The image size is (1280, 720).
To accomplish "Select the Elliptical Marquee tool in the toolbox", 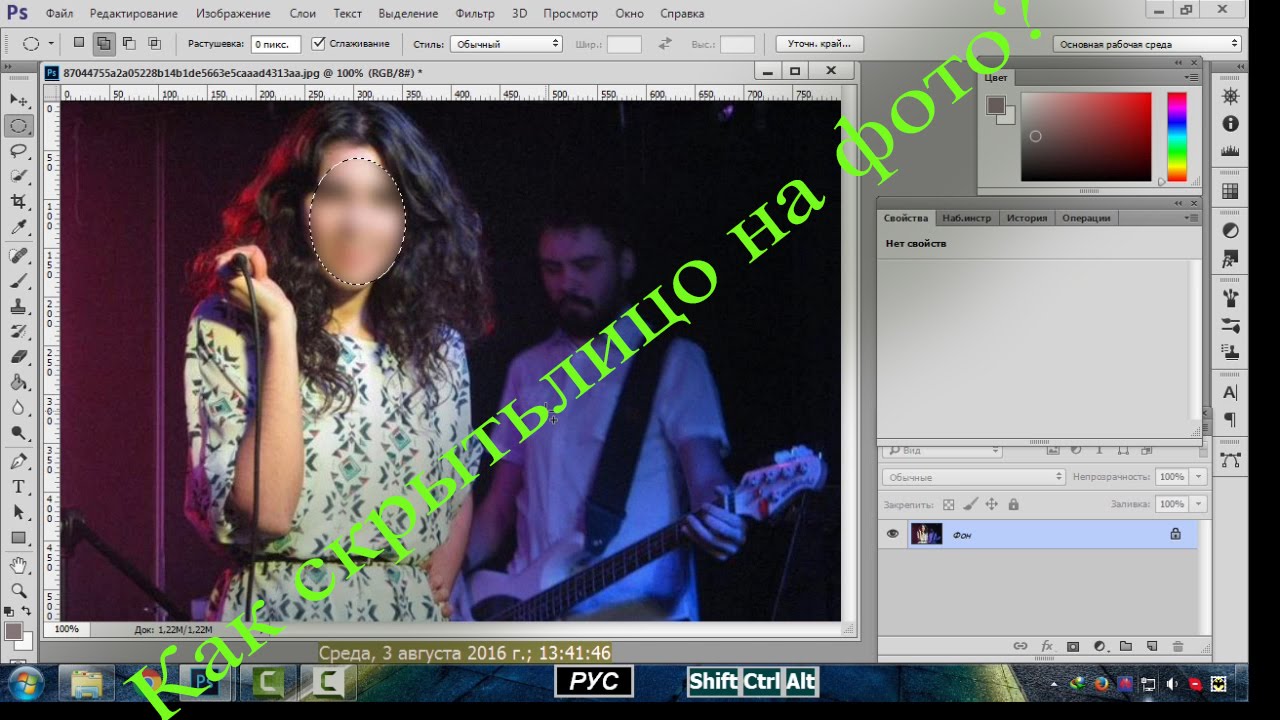I will pyautogui.click(x=18, y=126).
